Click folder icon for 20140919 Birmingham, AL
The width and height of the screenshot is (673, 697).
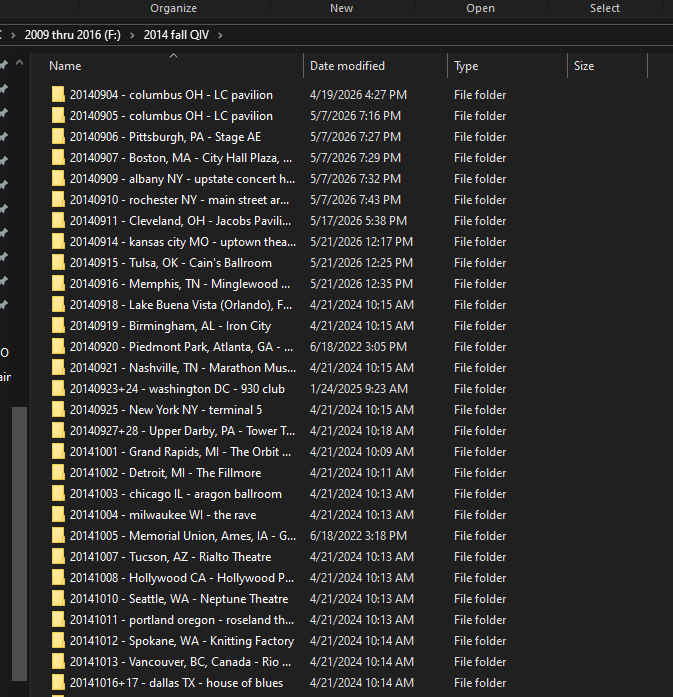click(x=58, y=326)
